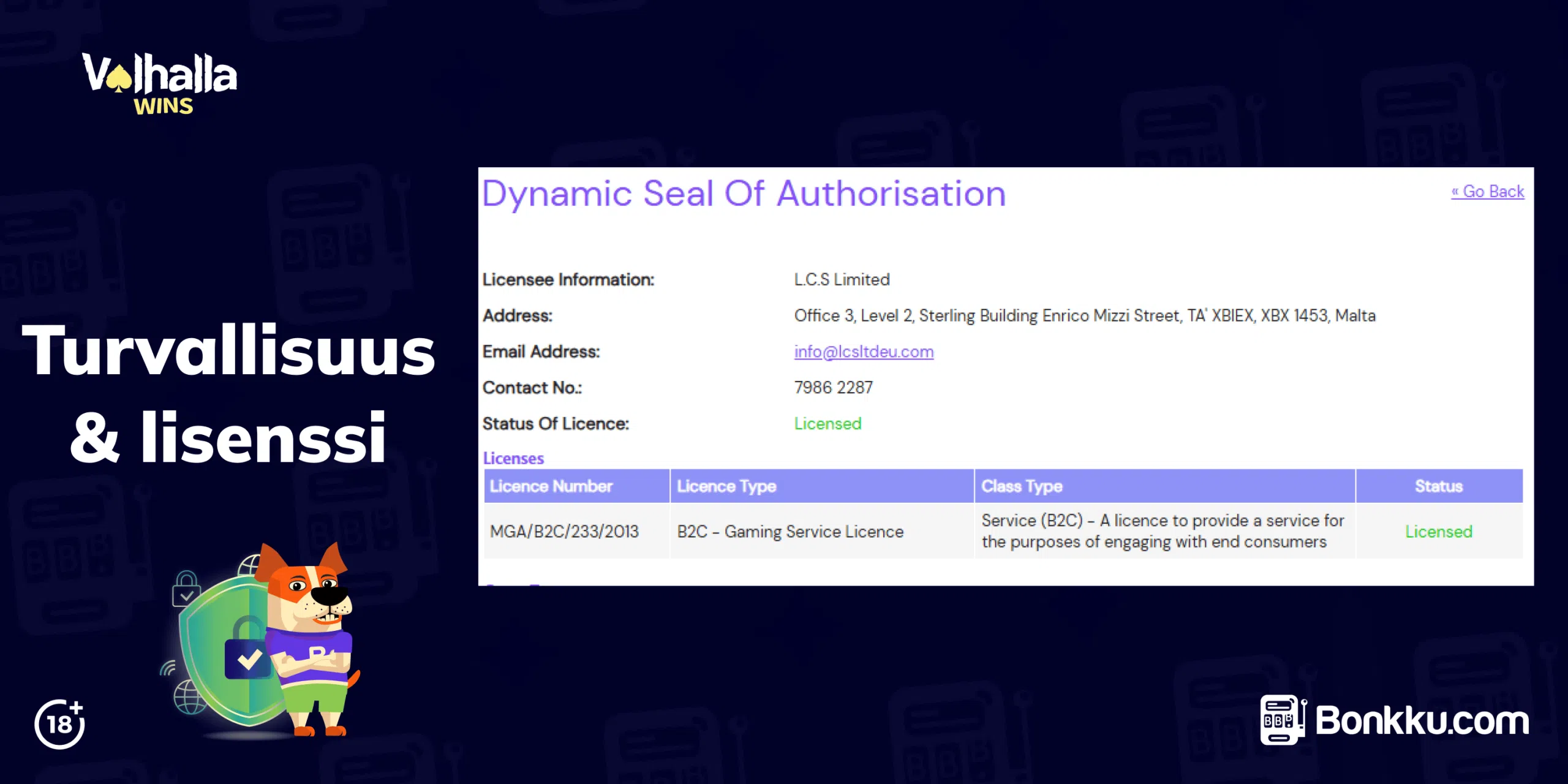Click the Bonkku.com brand text
Screen dimensions: 1568x784
click(x=1422, y=721)
